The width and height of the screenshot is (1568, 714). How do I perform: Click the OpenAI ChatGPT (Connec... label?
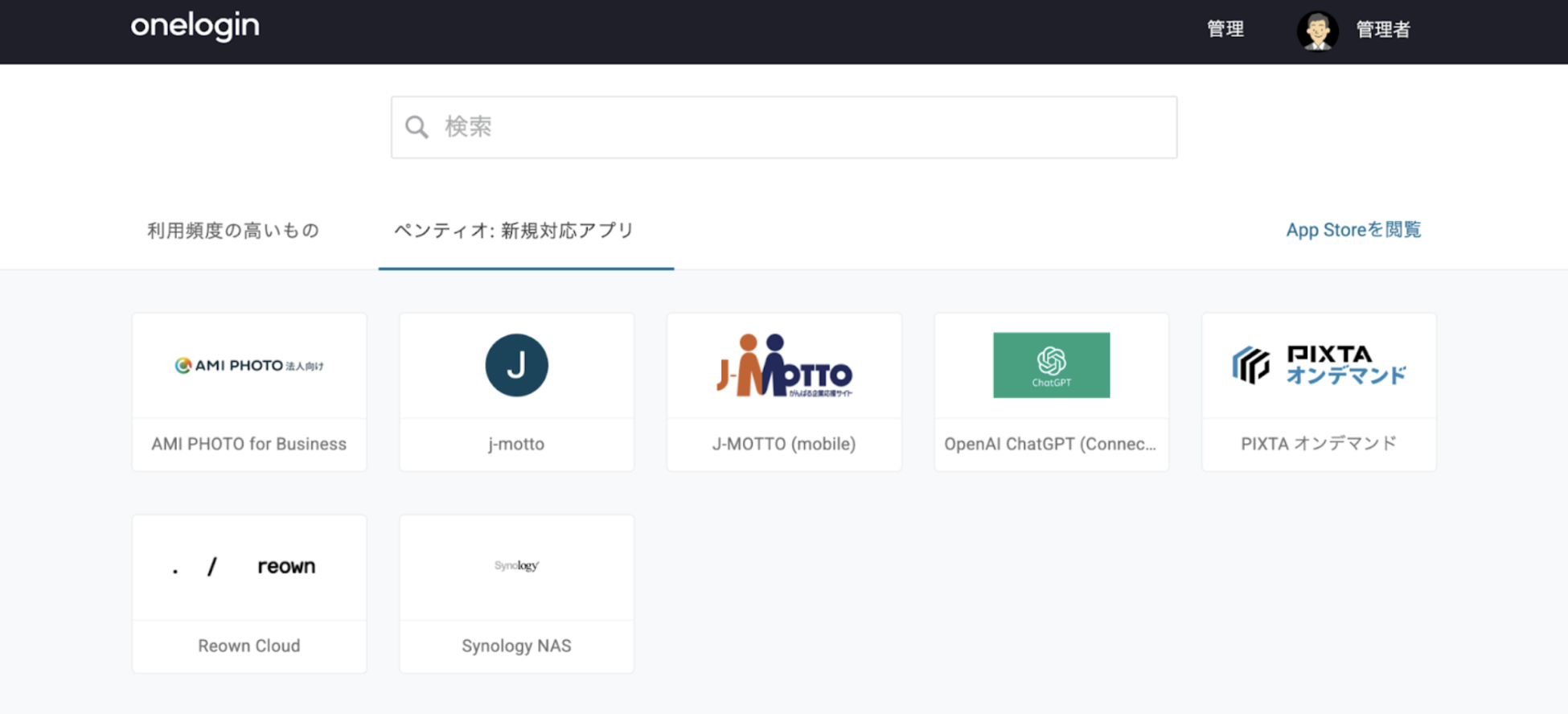tap(1050, 444)
